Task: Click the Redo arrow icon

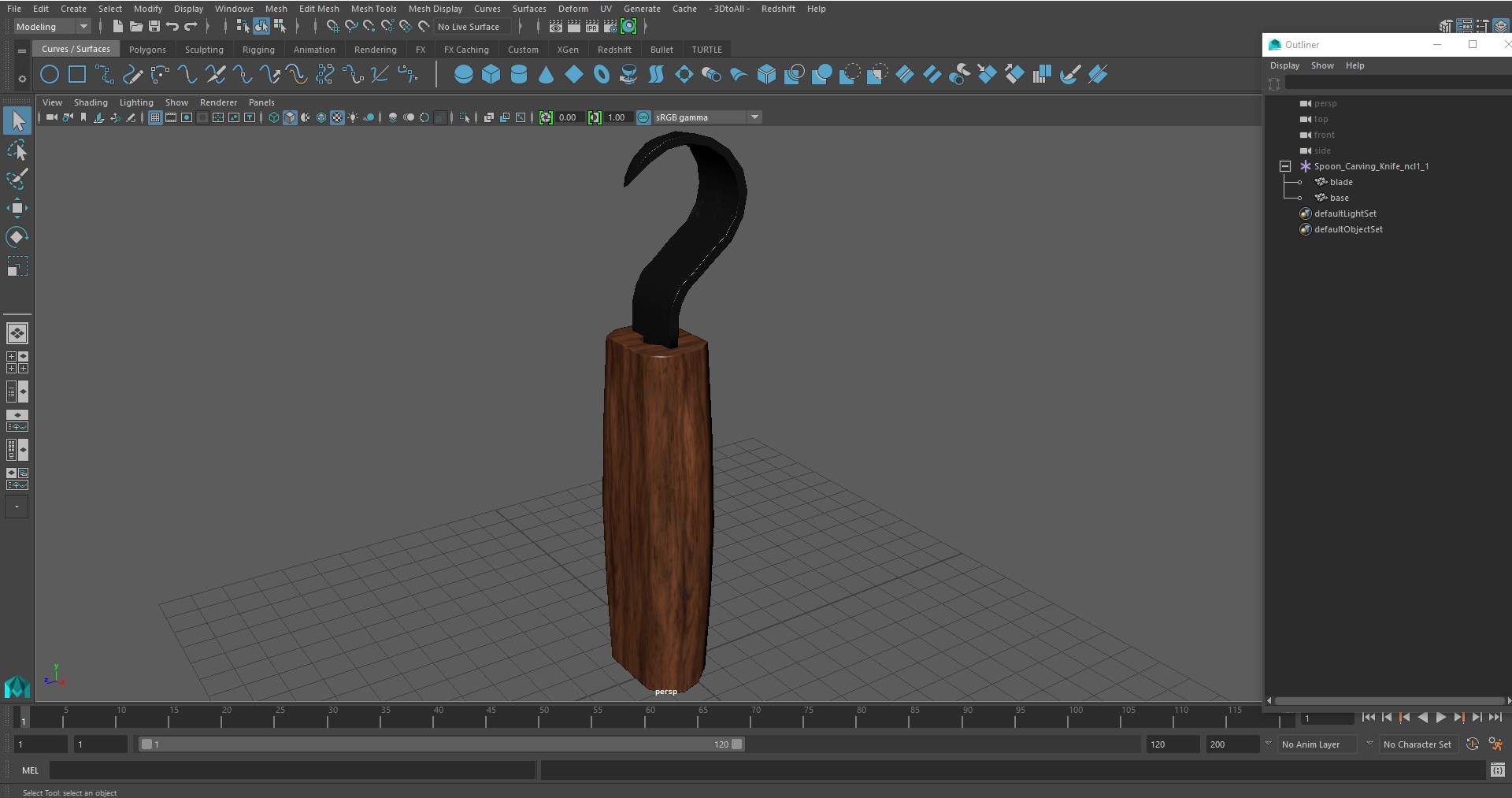Action: pos(190,26)
